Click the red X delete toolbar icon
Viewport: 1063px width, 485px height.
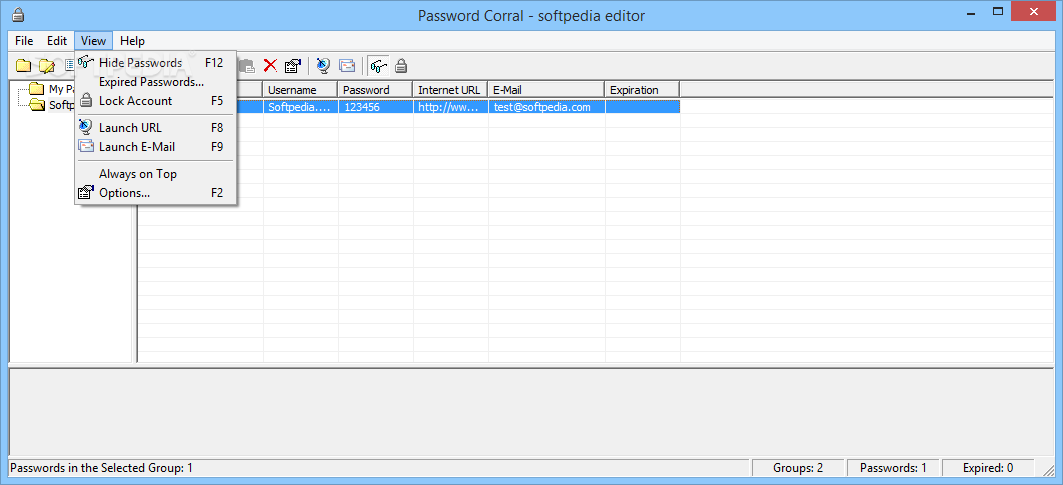click(270, 66)
